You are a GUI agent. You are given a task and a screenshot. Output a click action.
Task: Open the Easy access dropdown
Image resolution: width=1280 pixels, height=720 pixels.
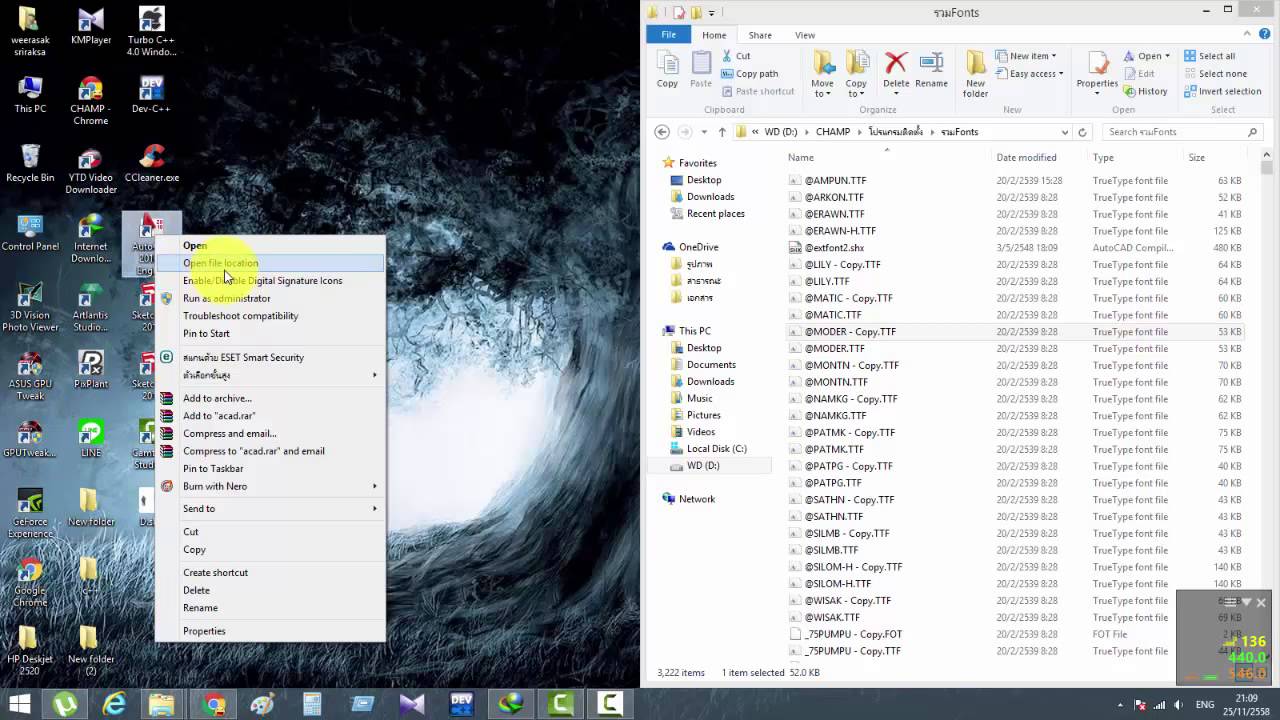click(1029, 73)
